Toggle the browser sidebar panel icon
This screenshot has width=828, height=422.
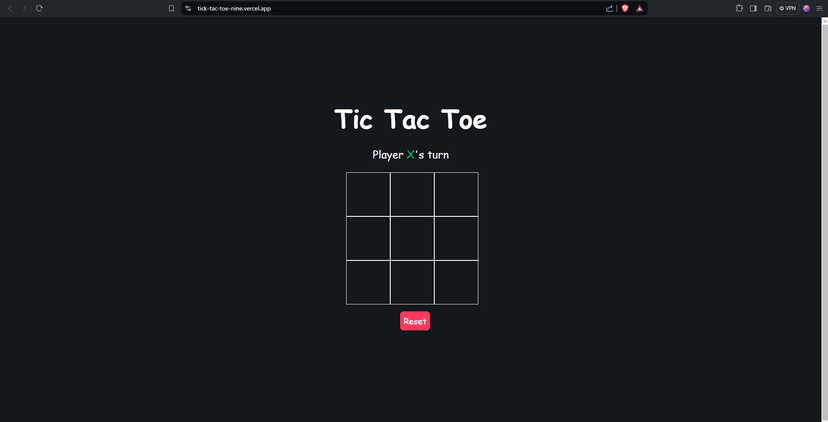pos(754,8)
